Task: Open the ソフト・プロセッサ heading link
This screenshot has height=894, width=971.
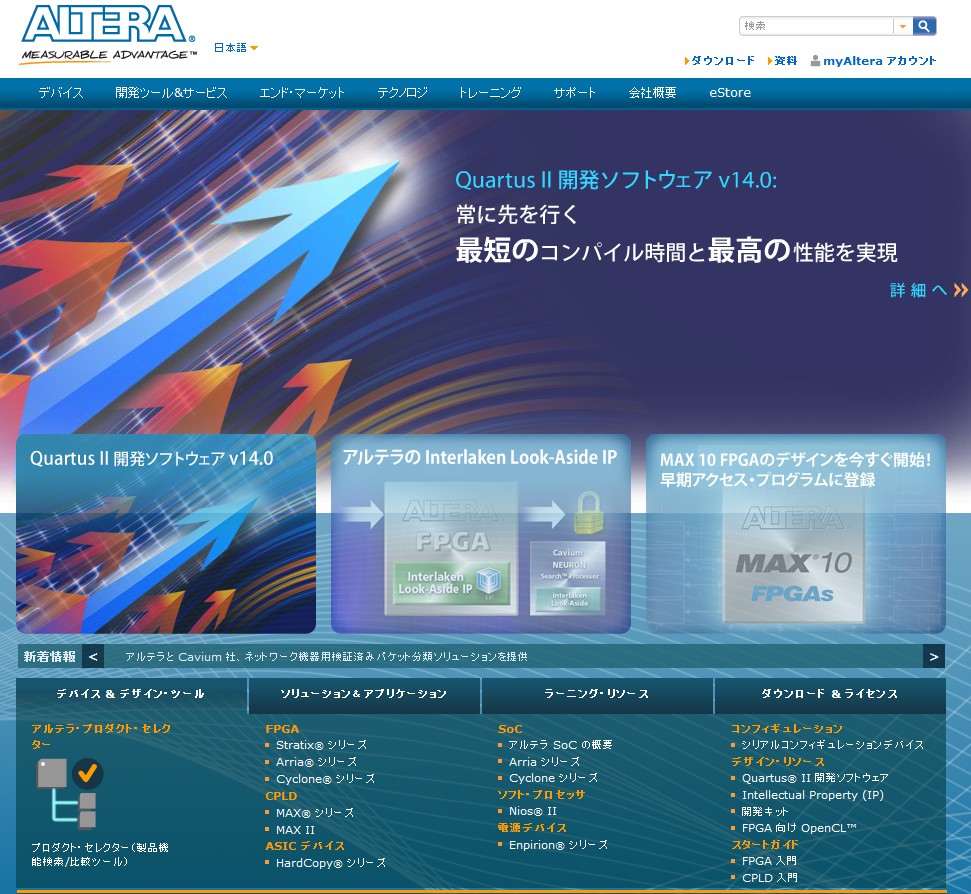Action: coord(541,794)
